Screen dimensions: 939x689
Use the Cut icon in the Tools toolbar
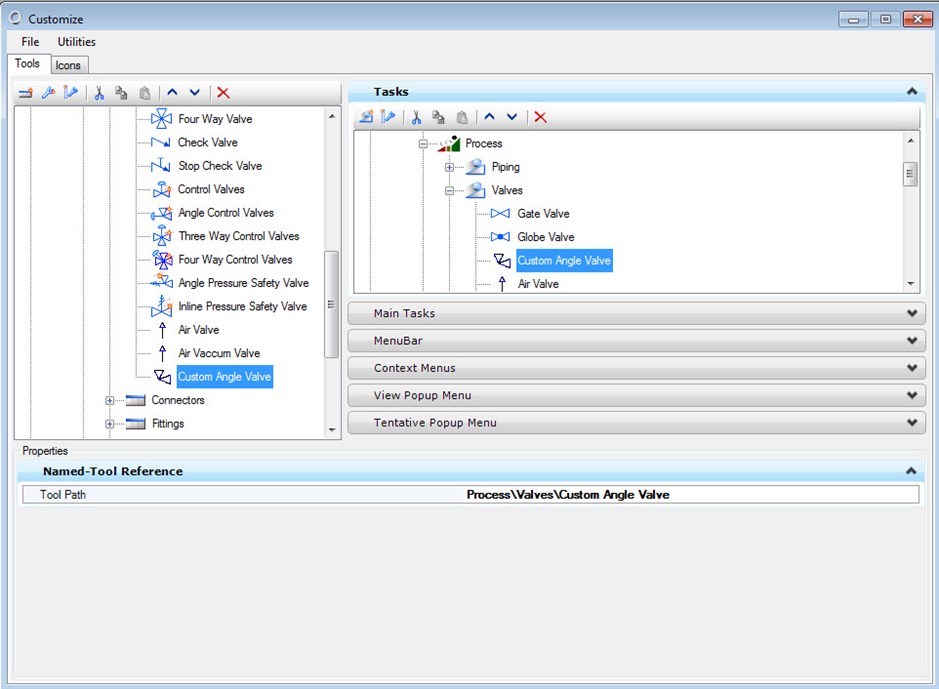(x=99, y=92)
